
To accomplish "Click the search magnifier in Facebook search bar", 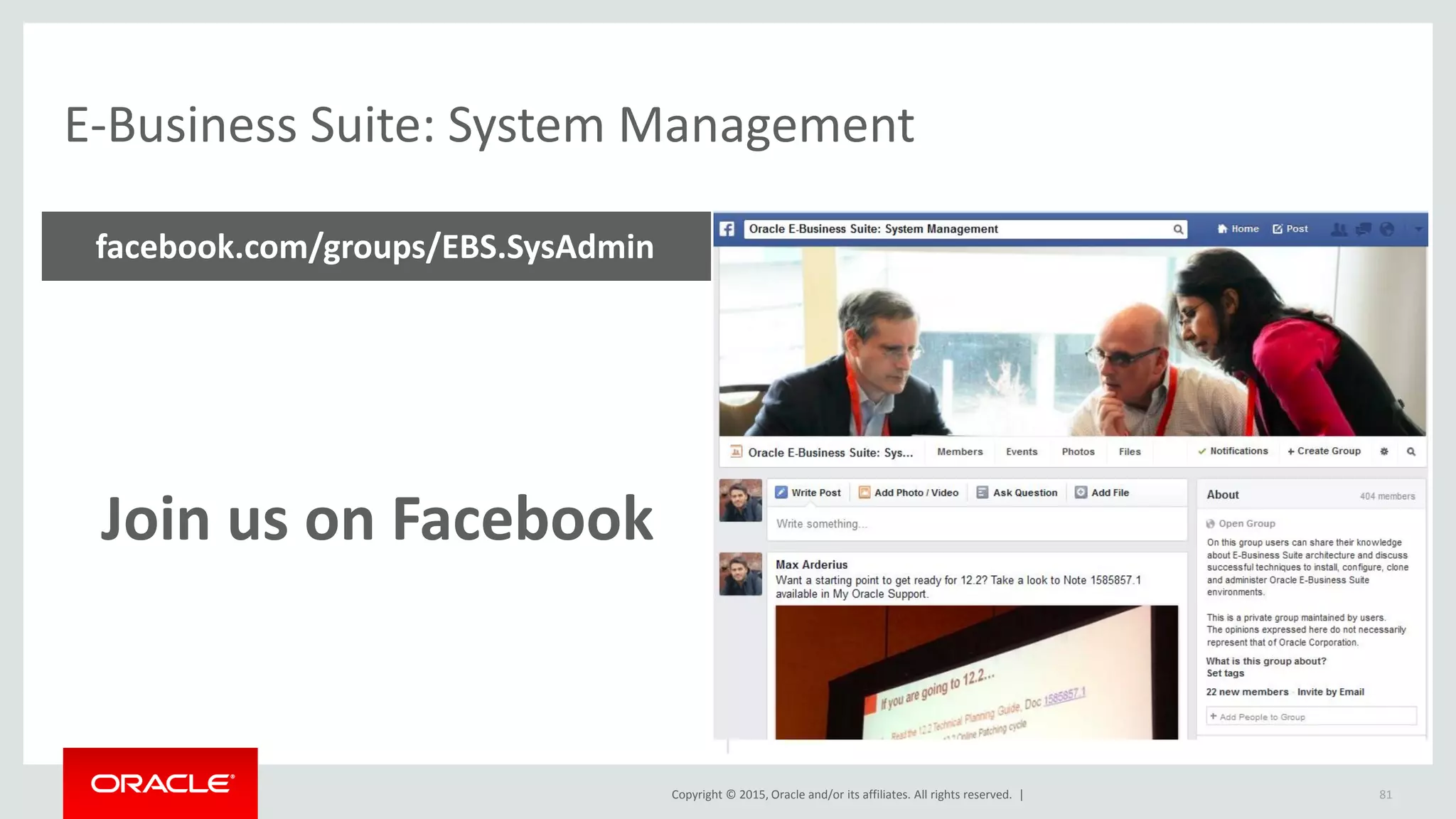I will [1178, 229].
